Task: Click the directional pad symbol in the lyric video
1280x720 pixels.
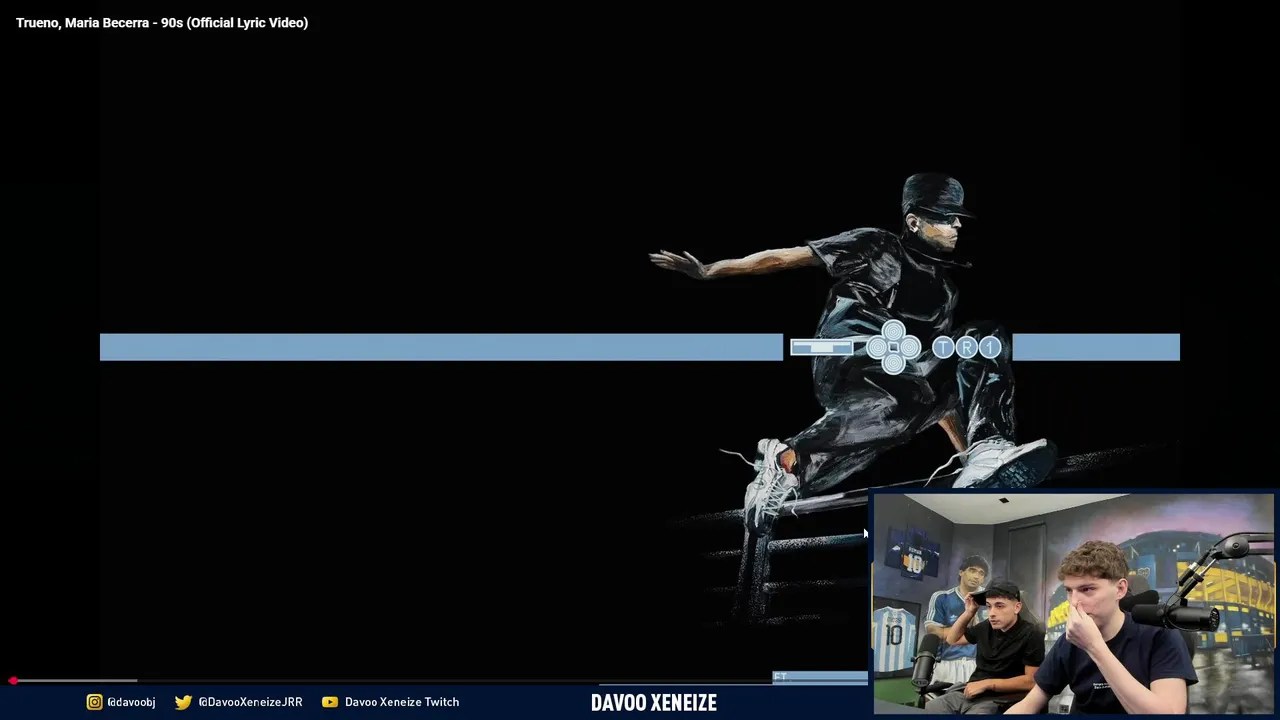Action: [893, 347]
